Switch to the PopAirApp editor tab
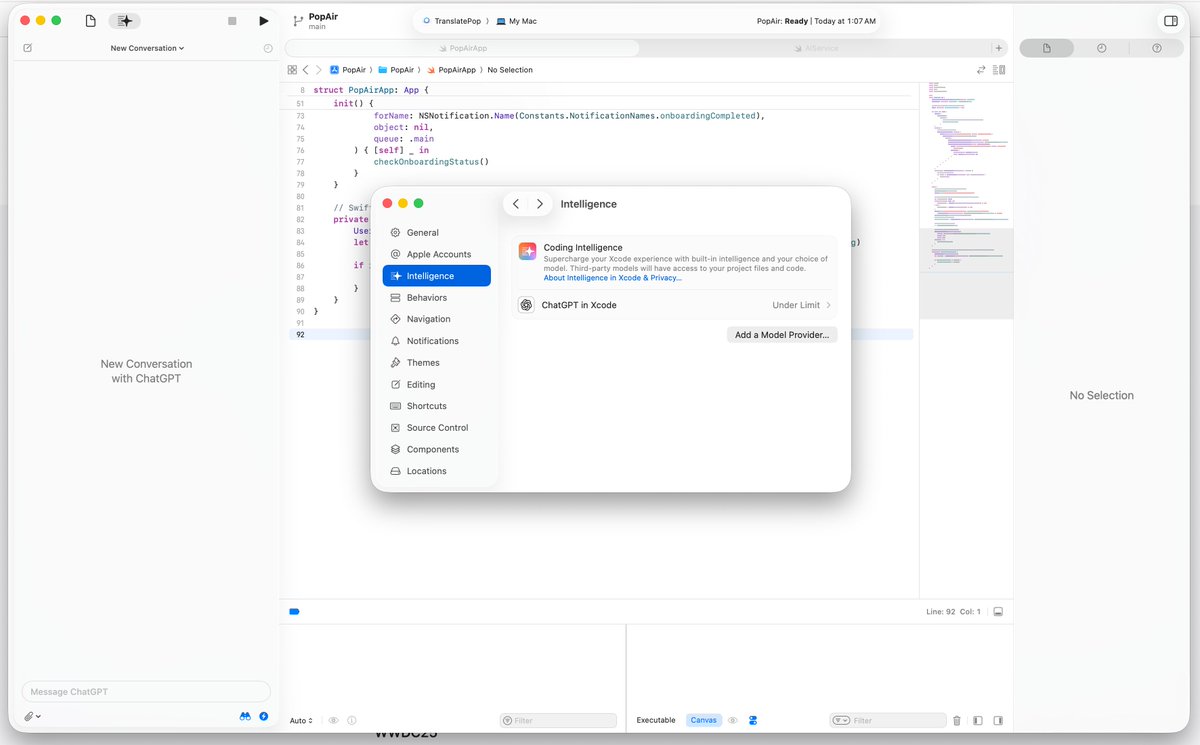The width and height of the screenshot is (1200, 745). 462,48
